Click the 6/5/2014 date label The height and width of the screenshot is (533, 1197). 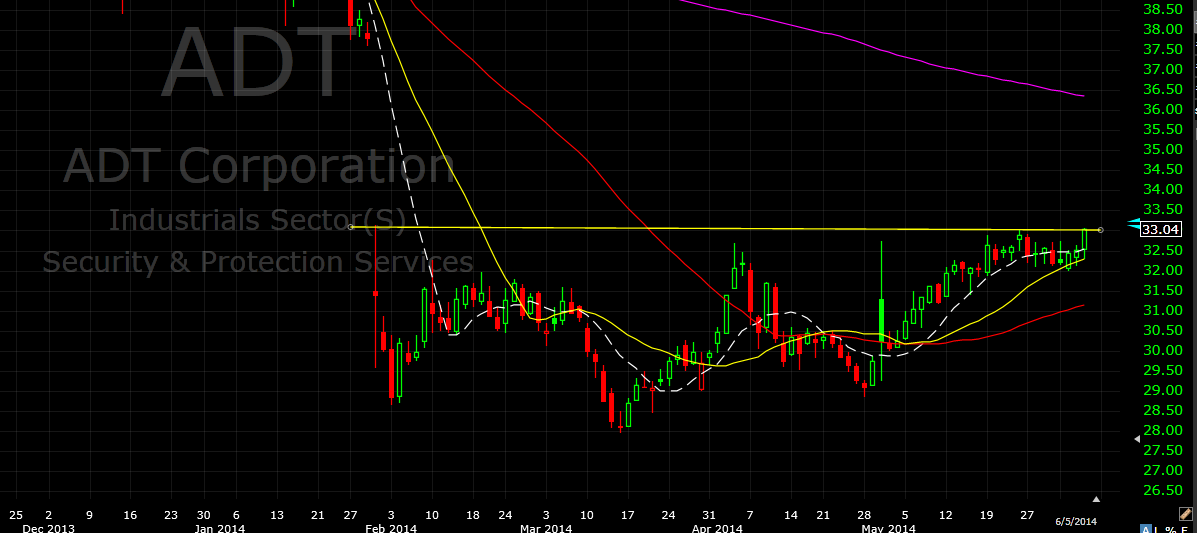coord(1076,521)
